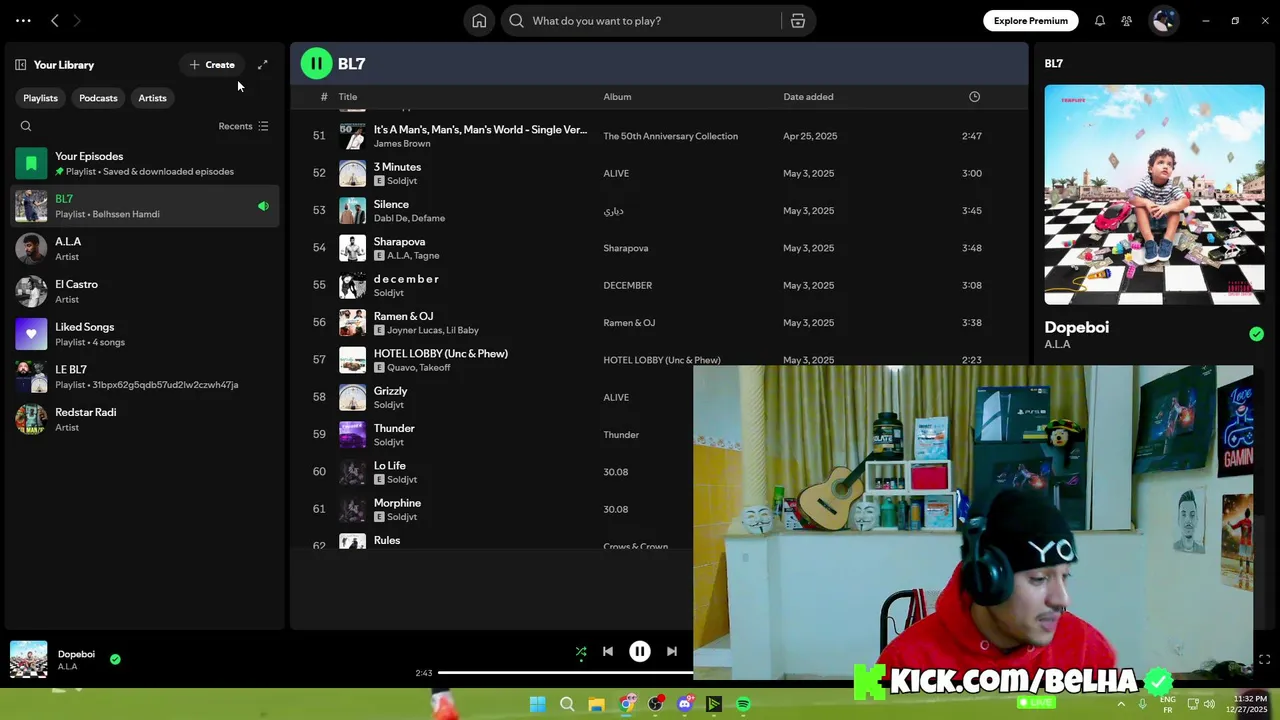Image resolution: width=1280 pixels, height=720 pixels.
Task: Open the three-dot app menu
Action: (23, 21)
